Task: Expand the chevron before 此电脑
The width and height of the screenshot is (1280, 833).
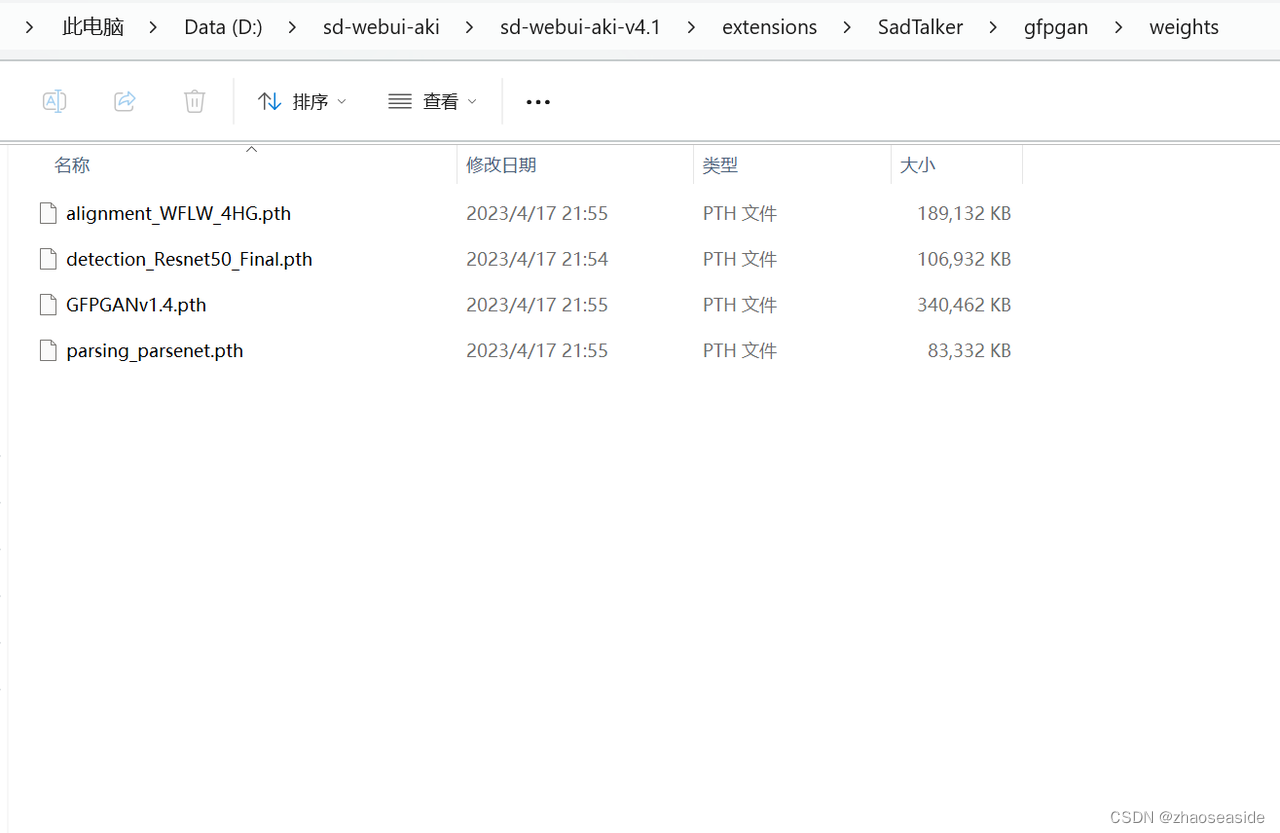Action: [x=30, y=27]
